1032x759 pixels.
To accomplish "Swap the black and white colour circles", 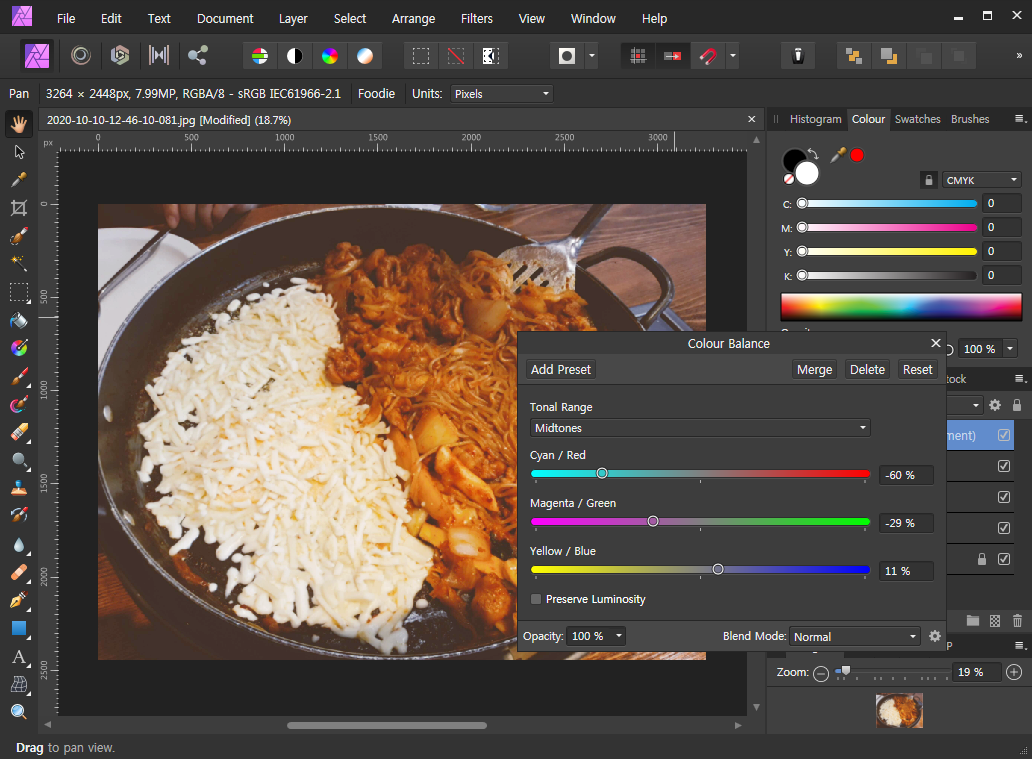I will pos(813,154).
